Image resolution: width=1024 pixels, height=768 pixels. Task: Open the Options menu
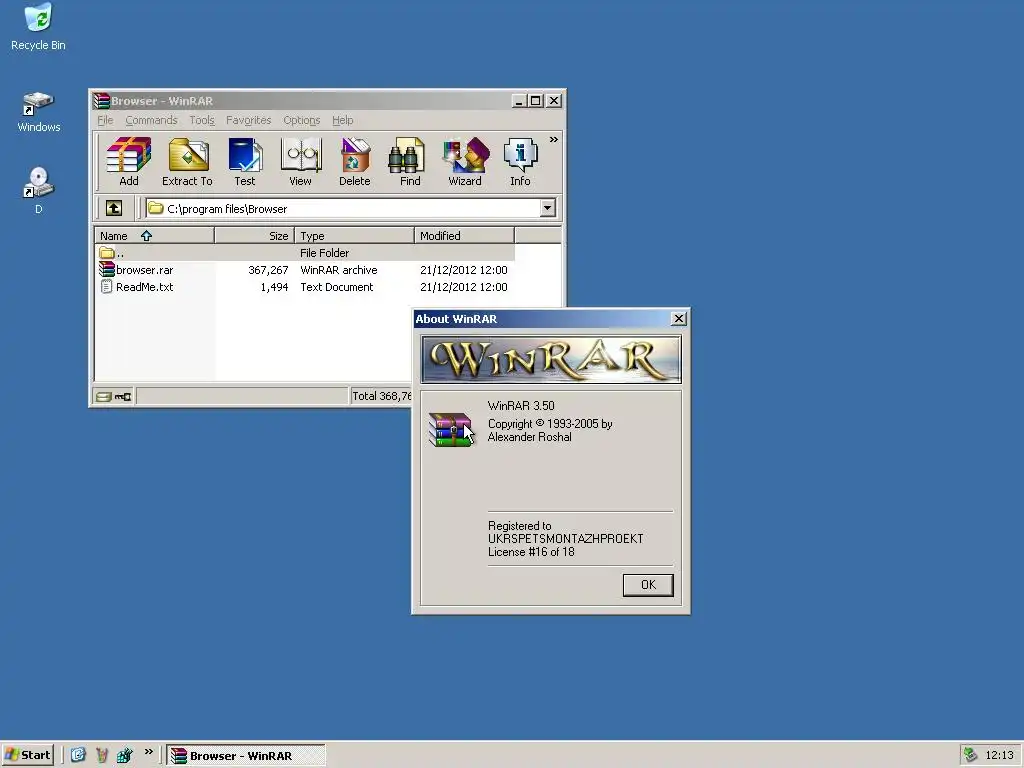point(302,120)
